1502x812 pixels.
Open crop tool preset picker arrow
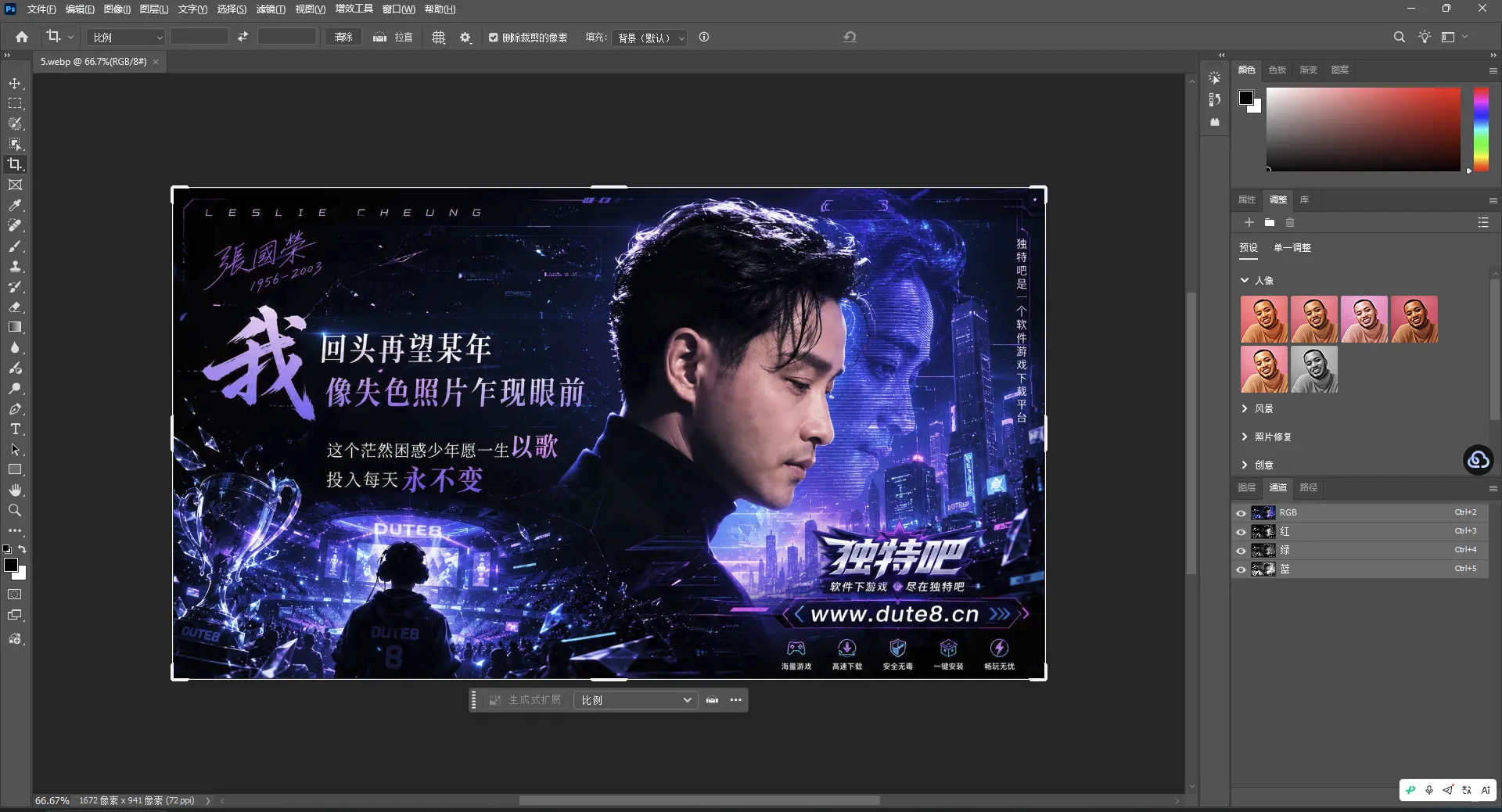(70, 37)
